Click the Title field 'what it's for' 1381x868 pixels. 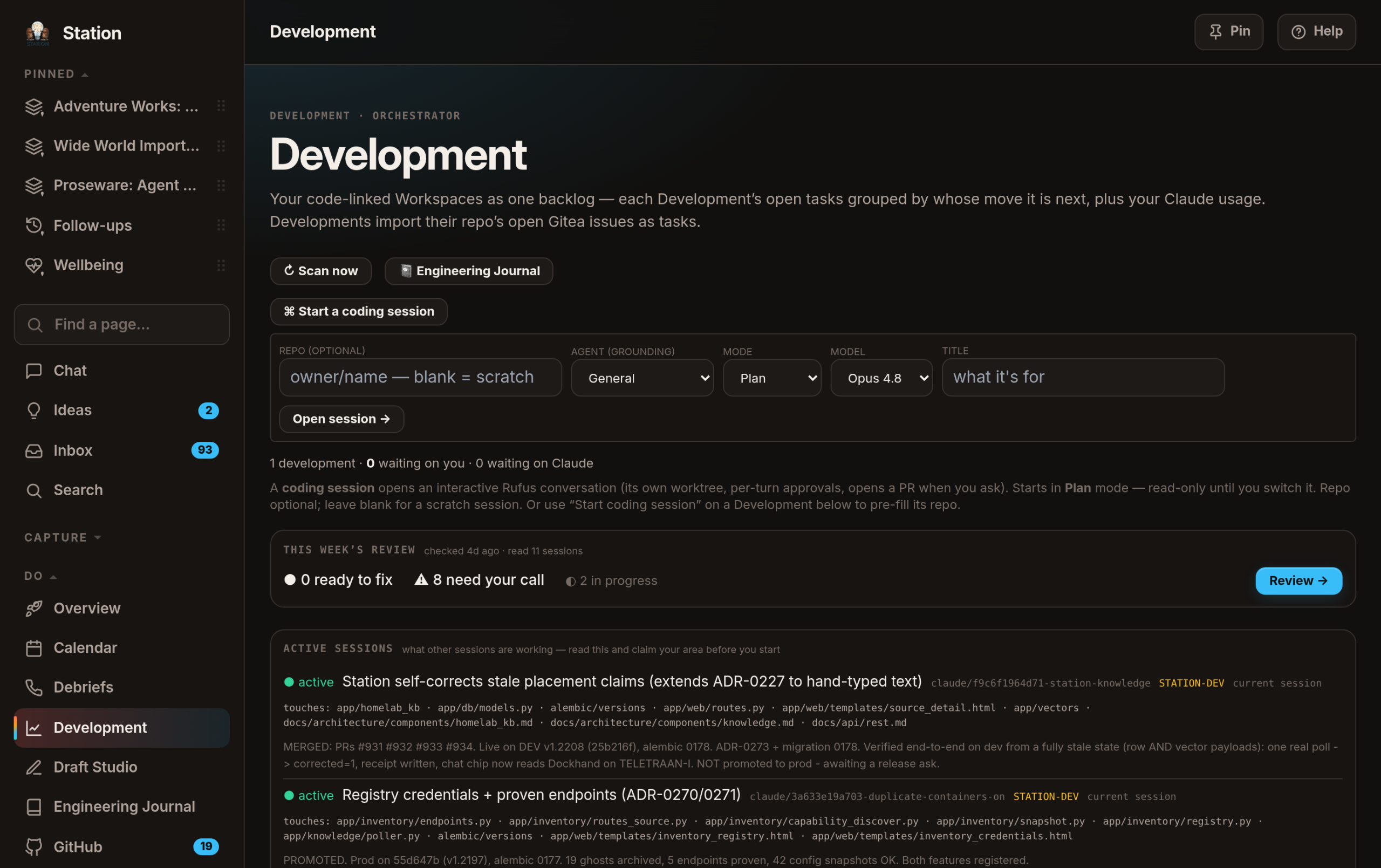[x=1083, y=378]
